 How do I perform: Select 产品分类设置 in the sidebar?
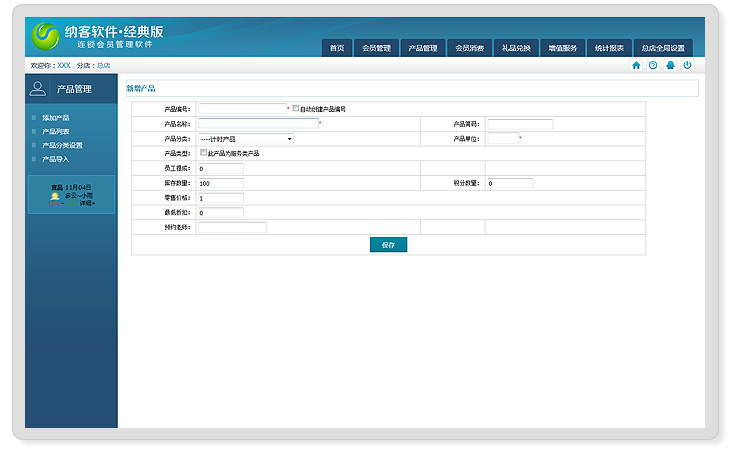pyautogui.click(x=62, y=145)
